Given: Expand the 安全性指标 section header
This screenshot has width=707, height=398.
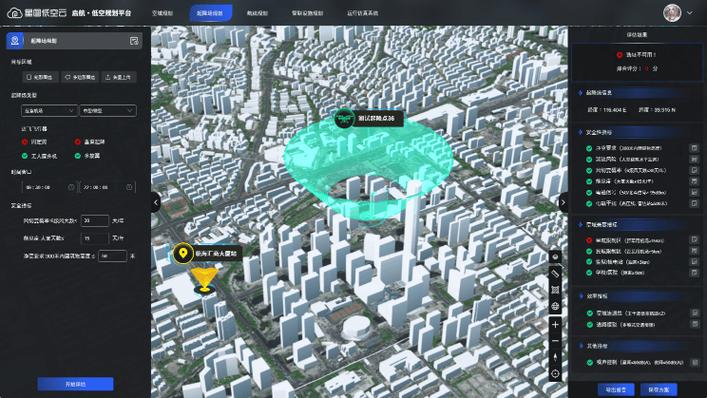Looking at the screenshot, I should pyautogui.click(x=637, y=132).
